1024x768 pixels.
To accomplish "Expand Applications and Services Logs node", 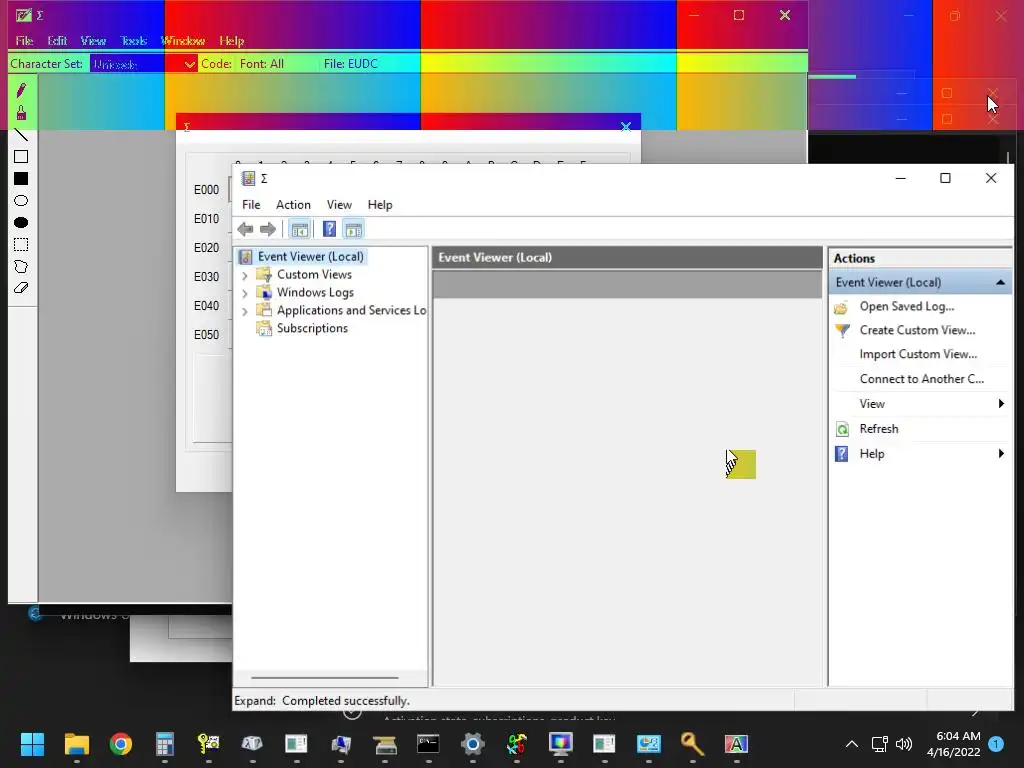I will click(x=245, y=312).
